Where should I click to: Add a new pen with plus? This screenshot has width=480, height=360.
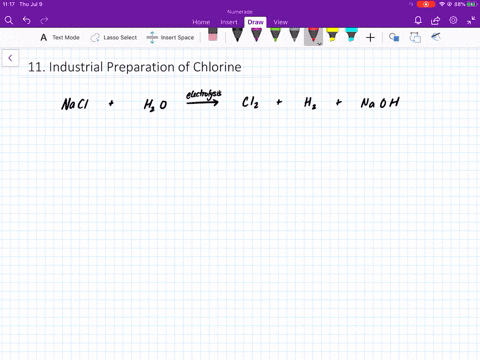pos(370,38)
